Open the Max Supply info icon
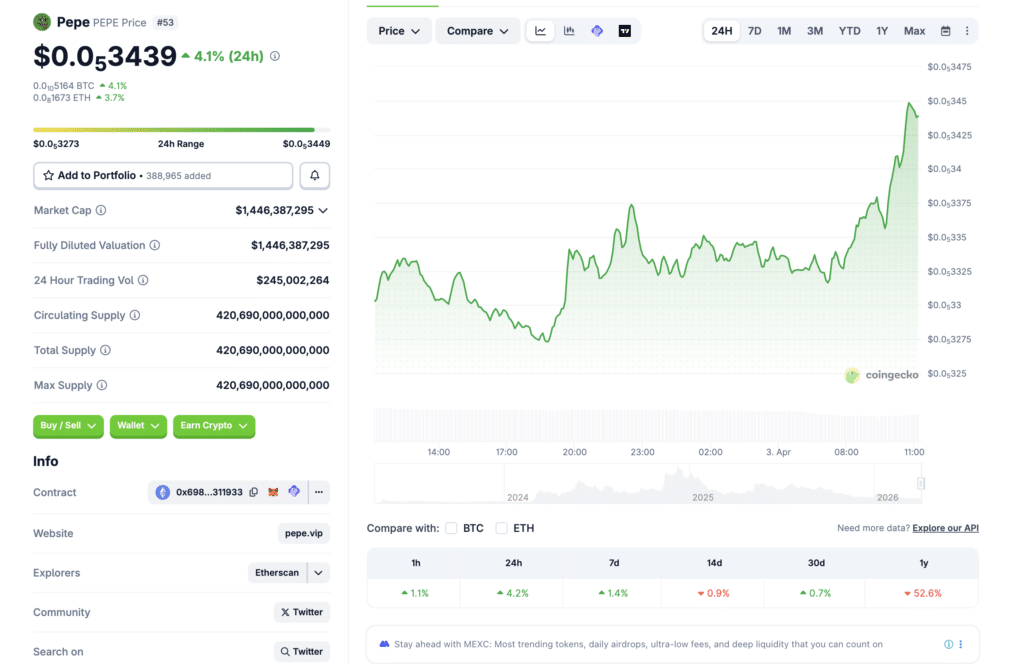This screenshot has width=1024, height=664. (x=102, y=385)
